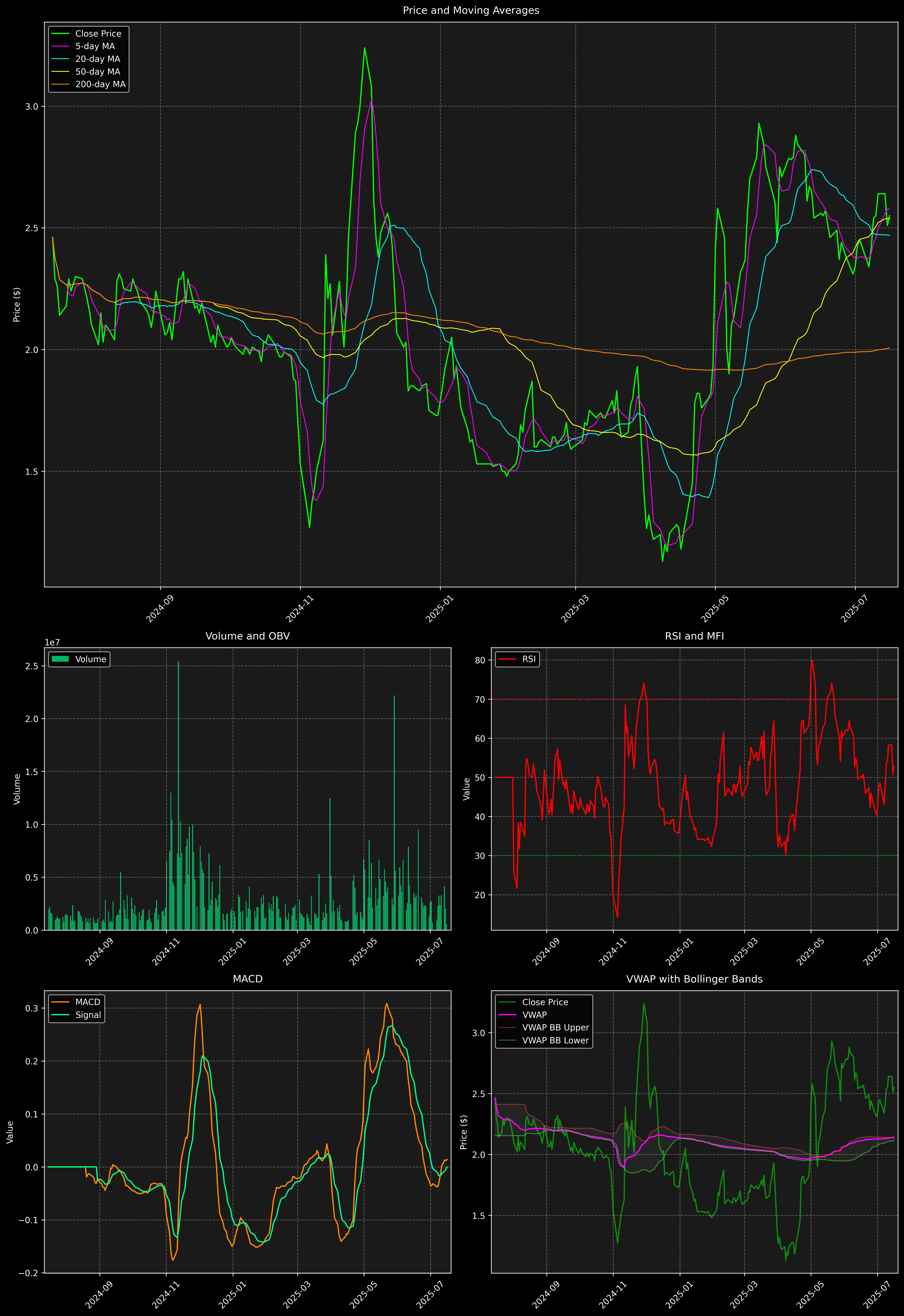Click the 'Value' y-axis label of RSI chart
904x1316 pixels.
click(467, 789)
